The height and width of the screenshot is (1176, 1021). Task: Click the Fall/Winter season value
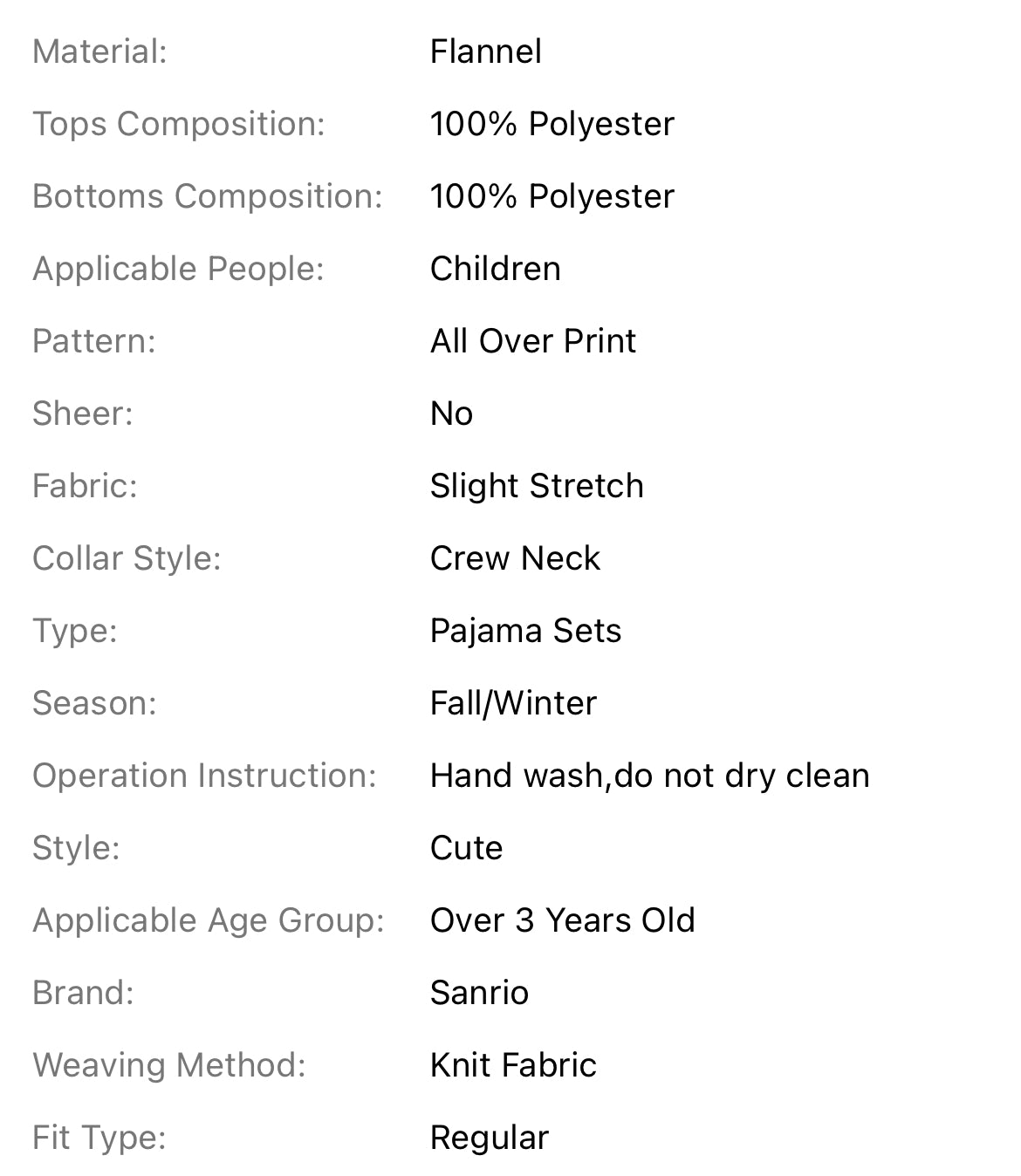513,703
